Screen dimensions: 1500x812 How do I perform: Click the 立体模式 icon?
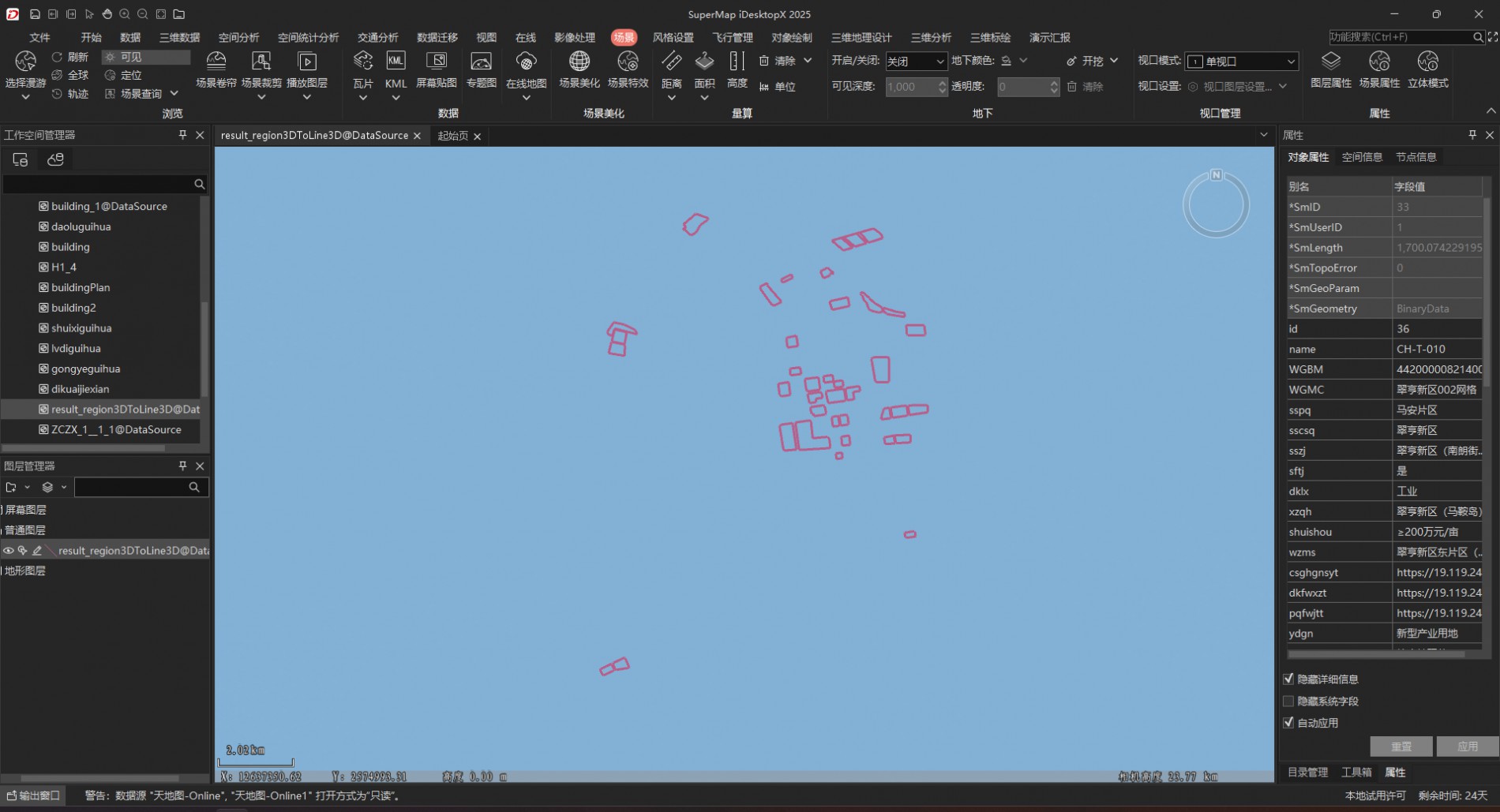[x=1427, y=62]
